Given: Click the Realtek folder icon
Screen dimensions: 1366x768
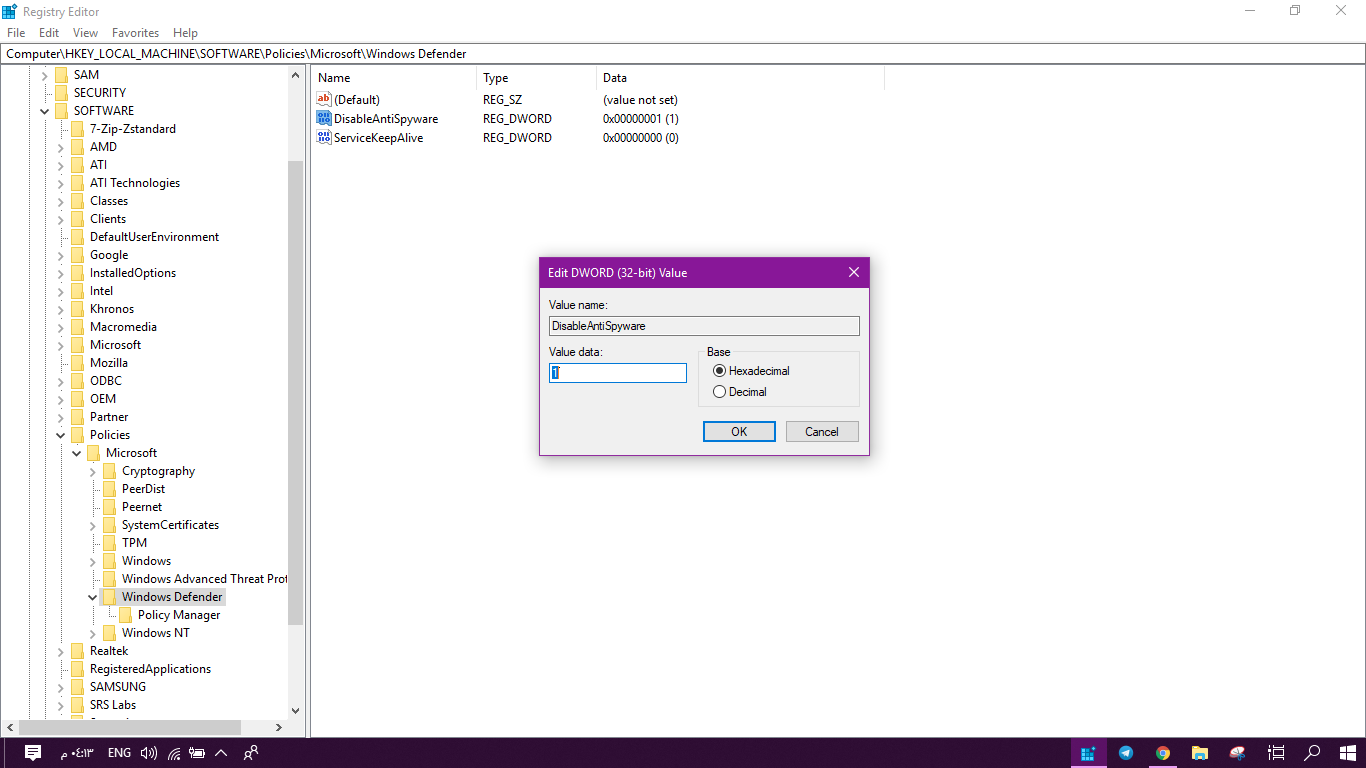Looking at the screenshot, I should pos(77,651).
